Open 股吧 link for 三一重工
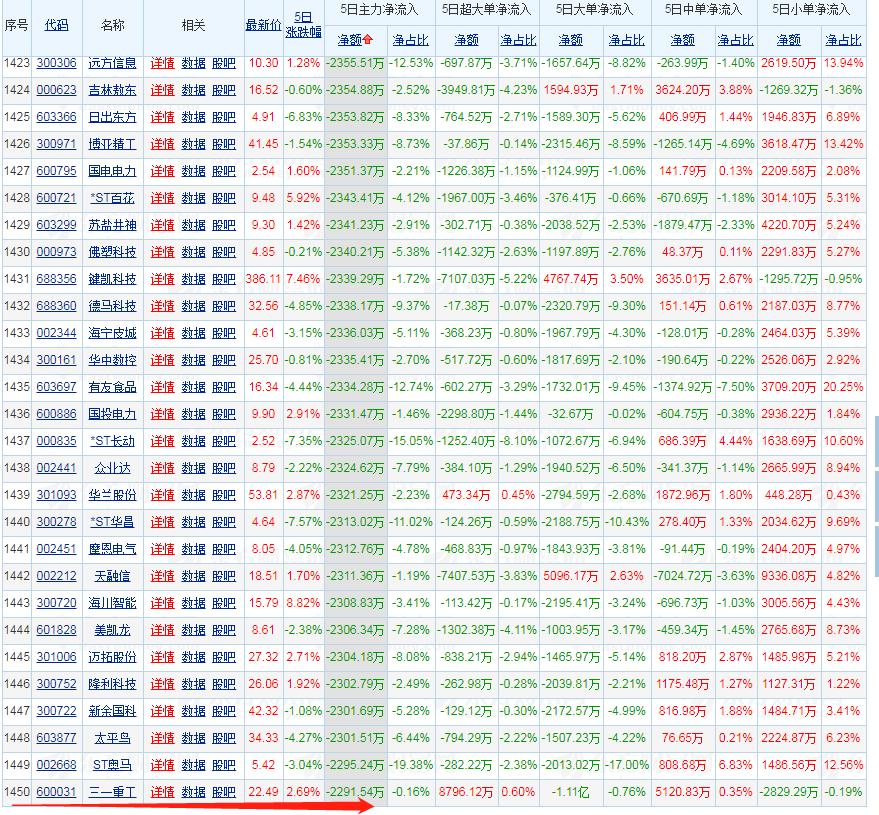The image size is (879, 815). [x=224, y=792]
